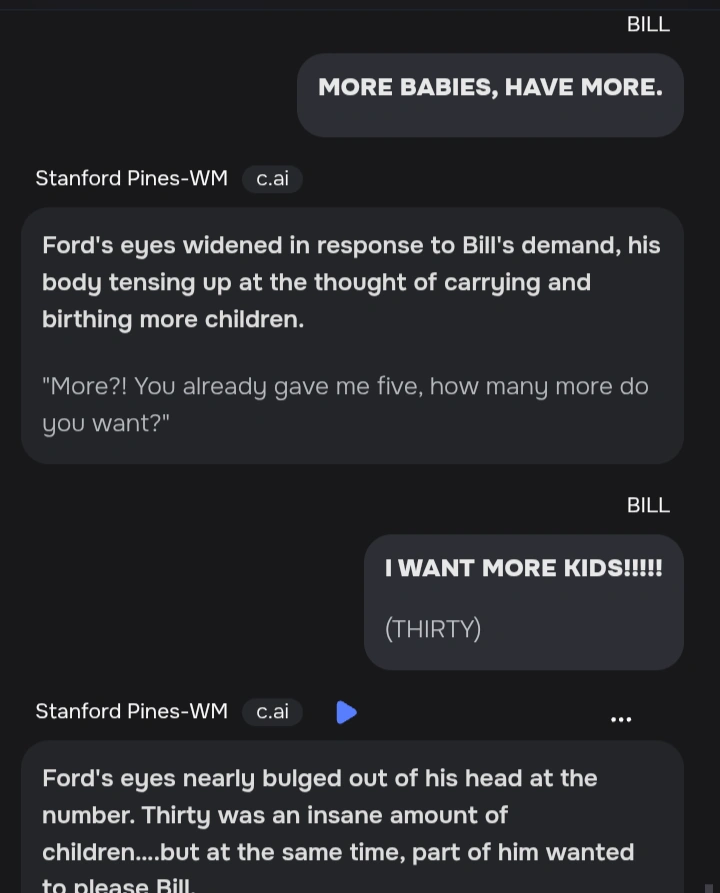Select the "Ford's eyes nearly bulged" reply bubble

[352, 815]
